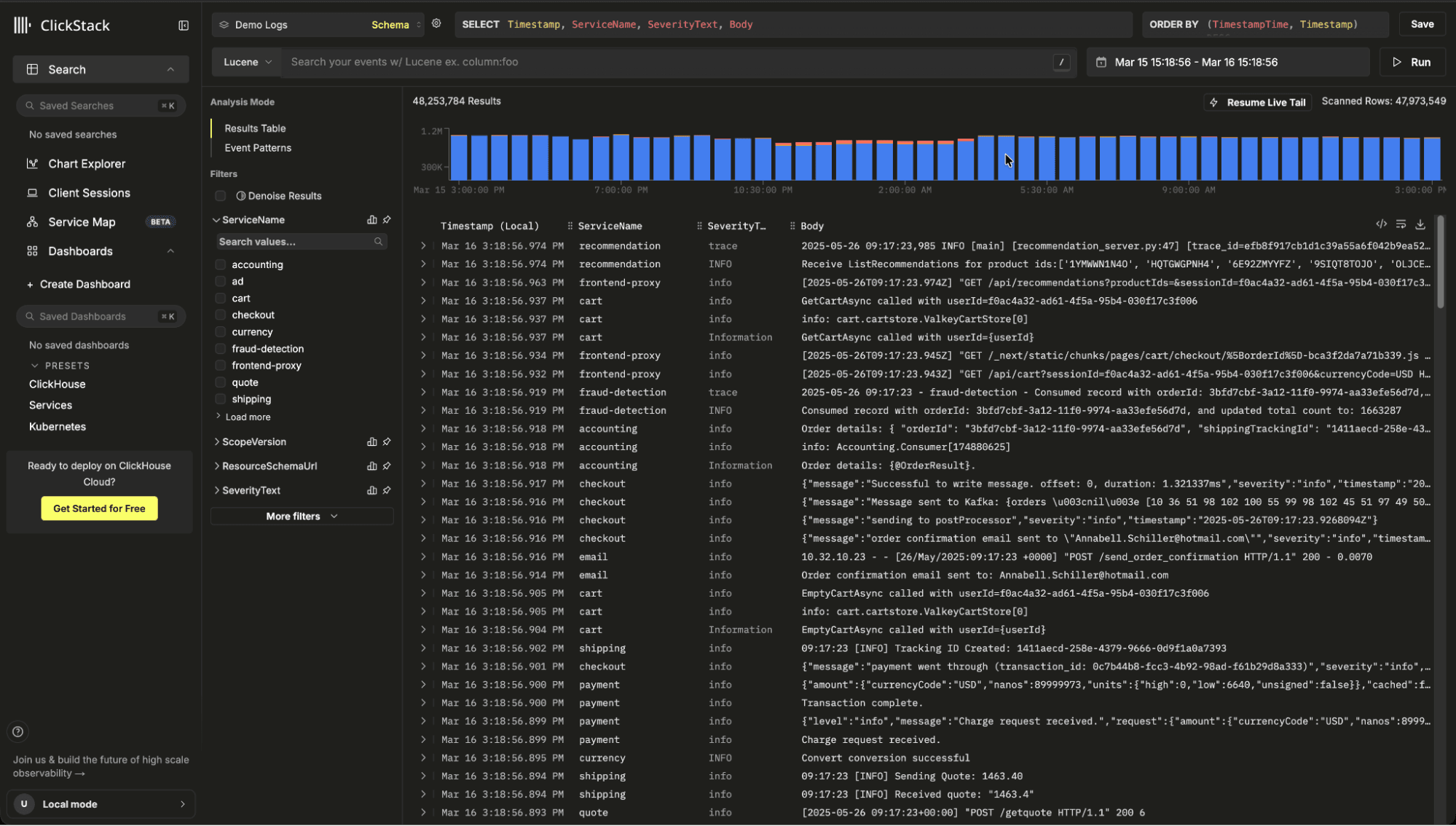Screen dimensions: 1456x826
Task: Open source settings gear icon
Action: [x=436, y=23]
